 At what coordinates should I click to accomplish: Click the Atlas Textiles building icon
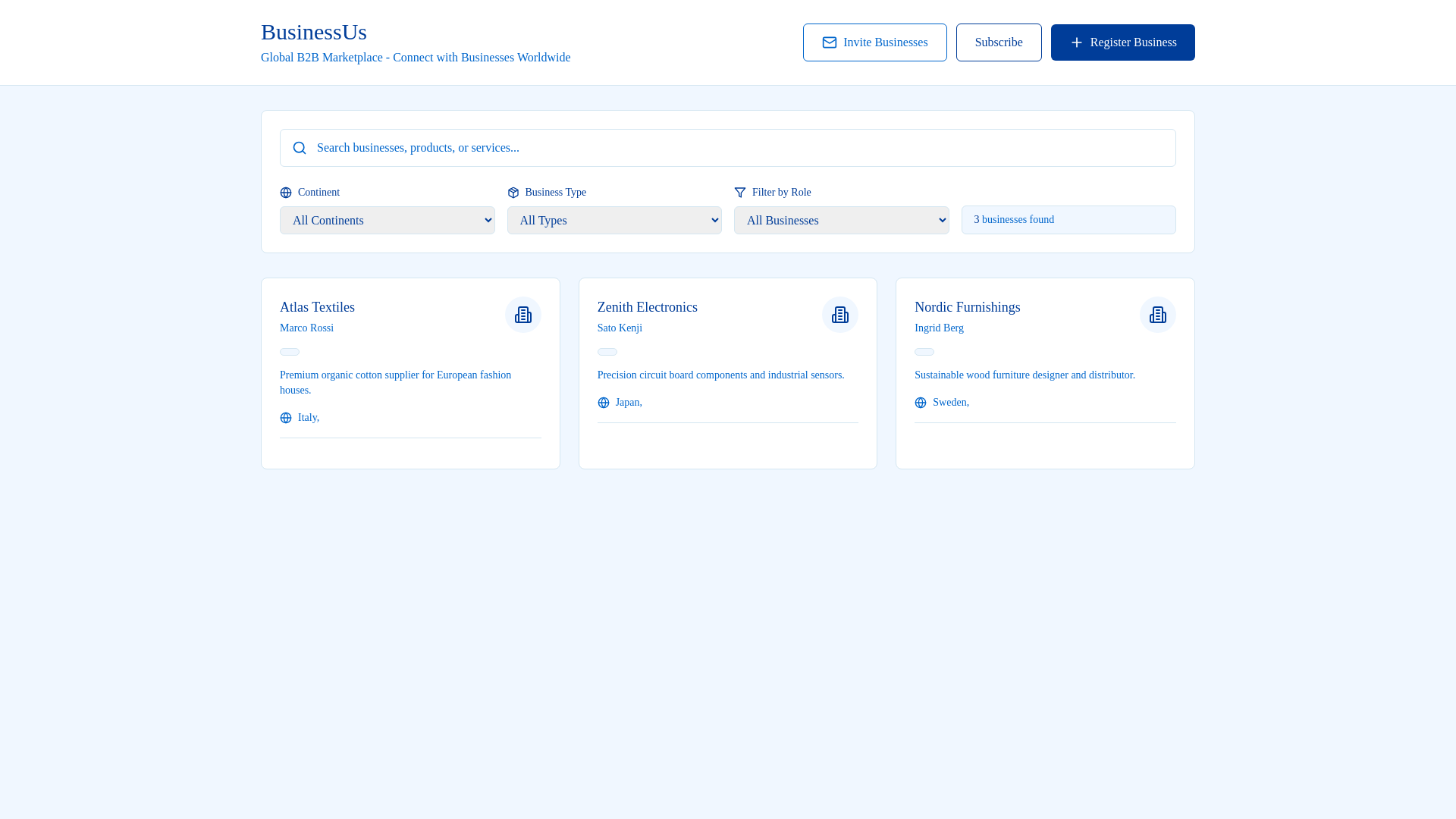pos(523,315)
